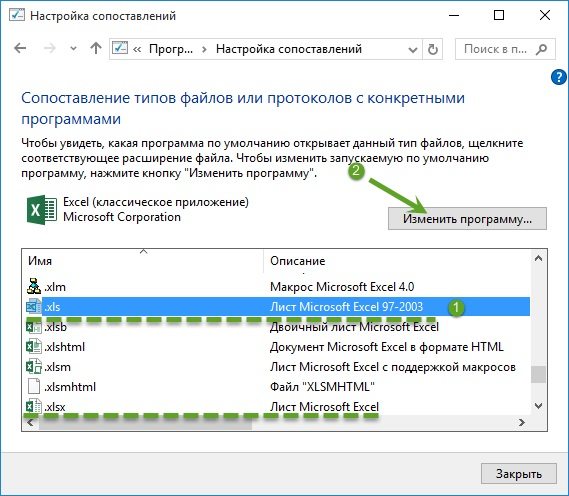Click the .xlsm file icon
Screen dimensions: 569x496
pos(34,366)
